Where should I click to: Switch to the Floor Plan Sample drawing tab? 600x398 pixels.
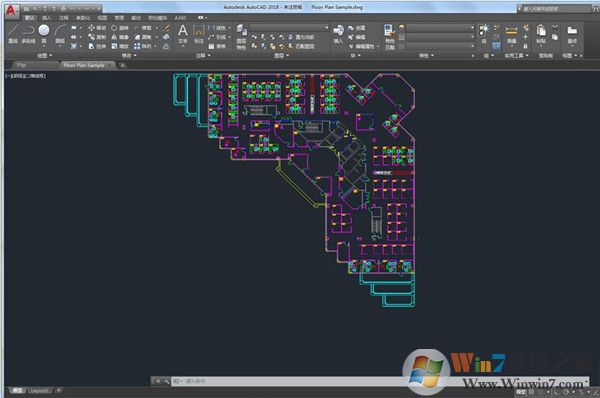pos(84,65)
